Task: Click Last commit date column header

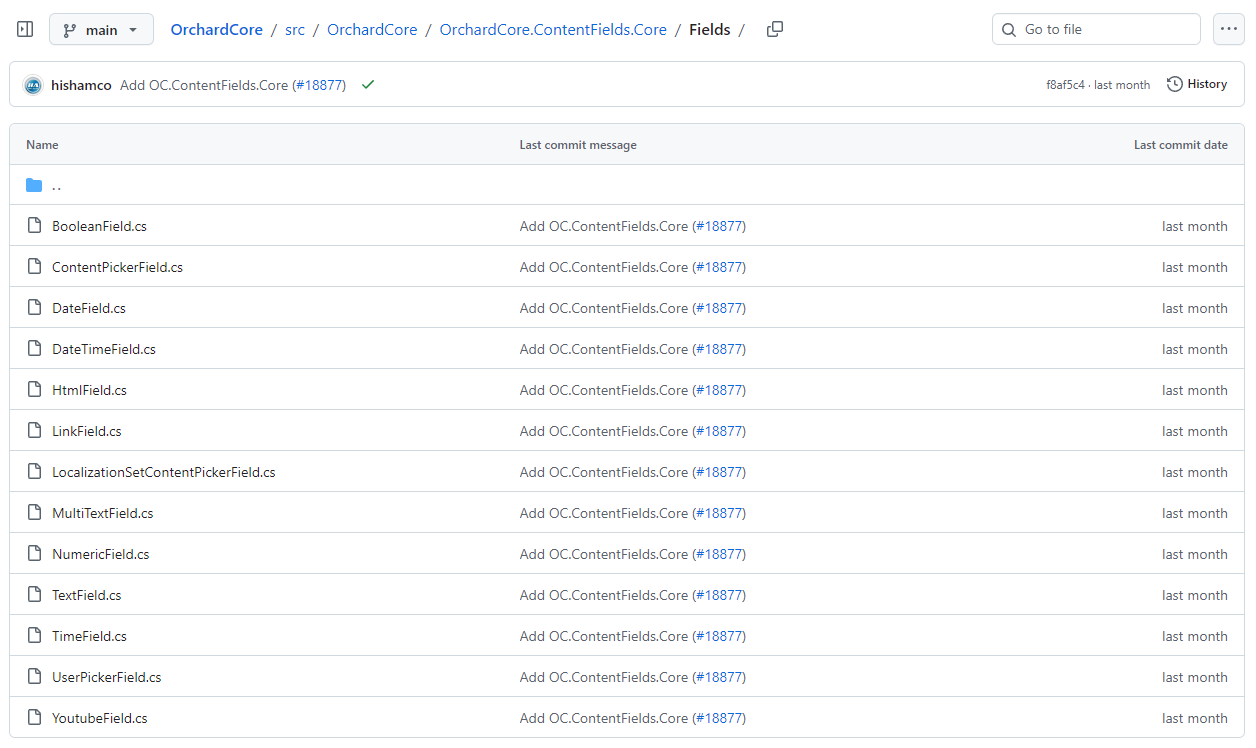Action: coord(1181,145)
